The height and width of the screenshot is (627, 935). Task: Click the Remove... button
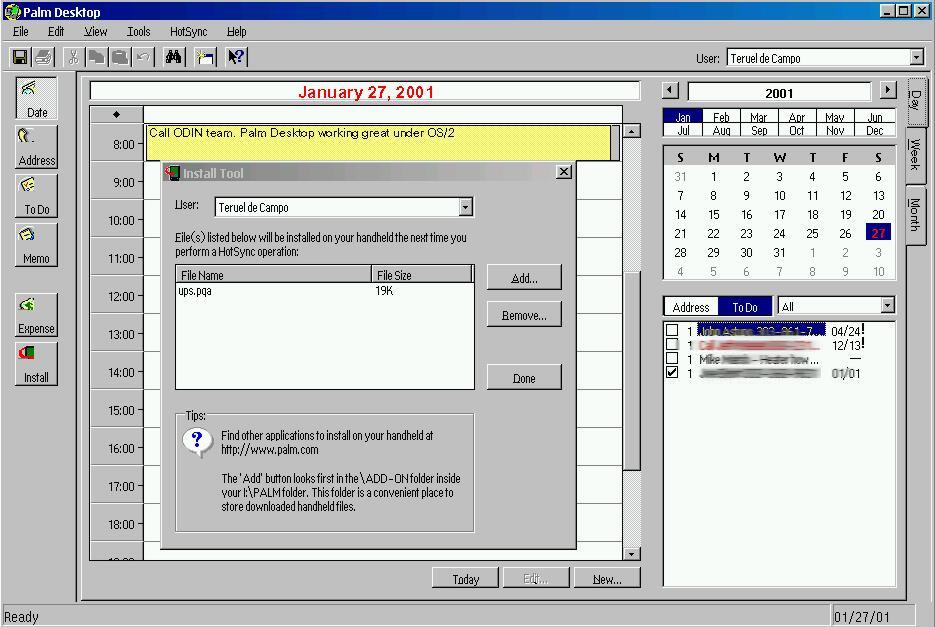(524, 314)
